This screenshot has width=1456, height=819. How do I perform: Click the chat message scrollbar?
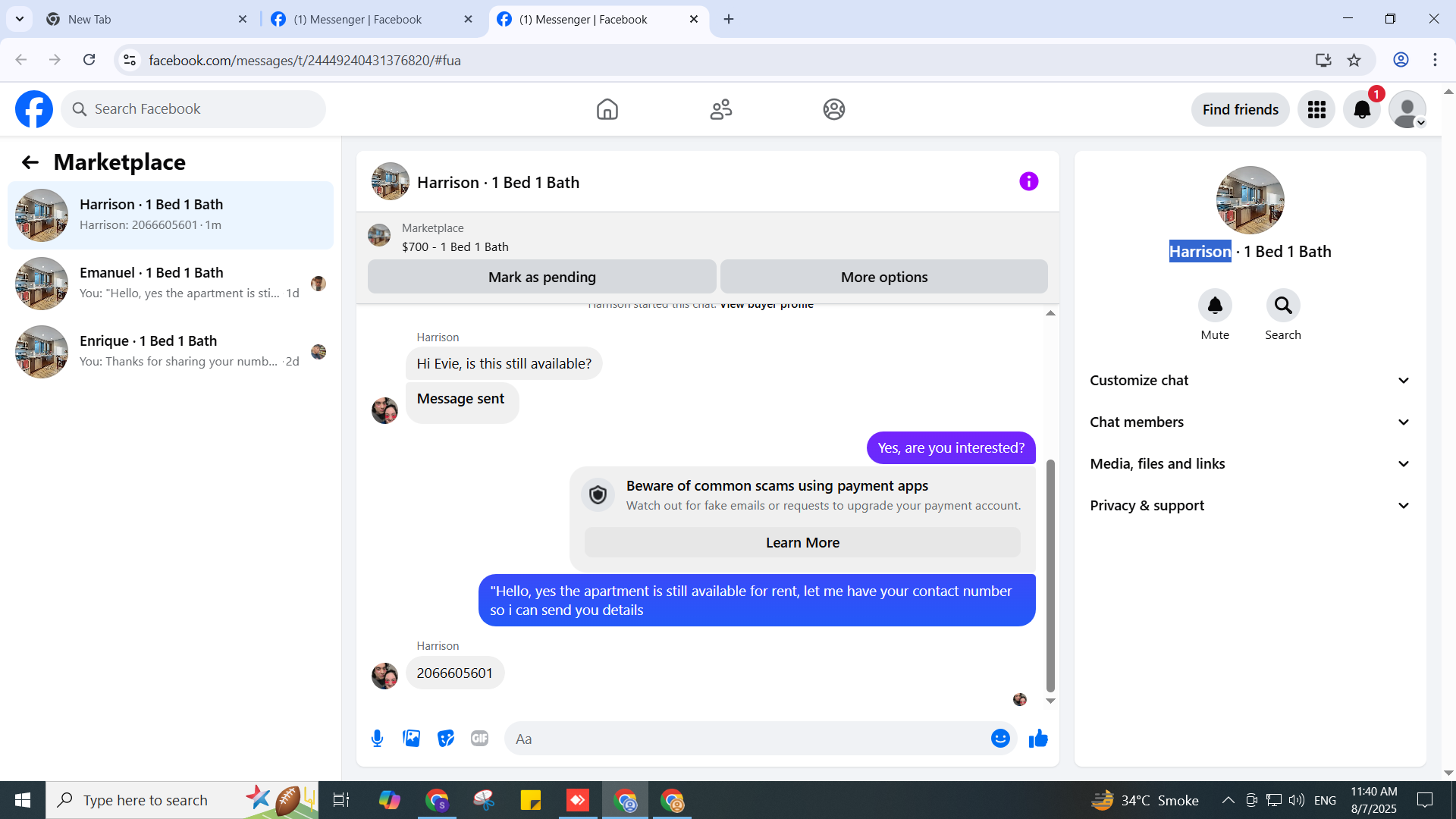click(x=1050, y=576)
